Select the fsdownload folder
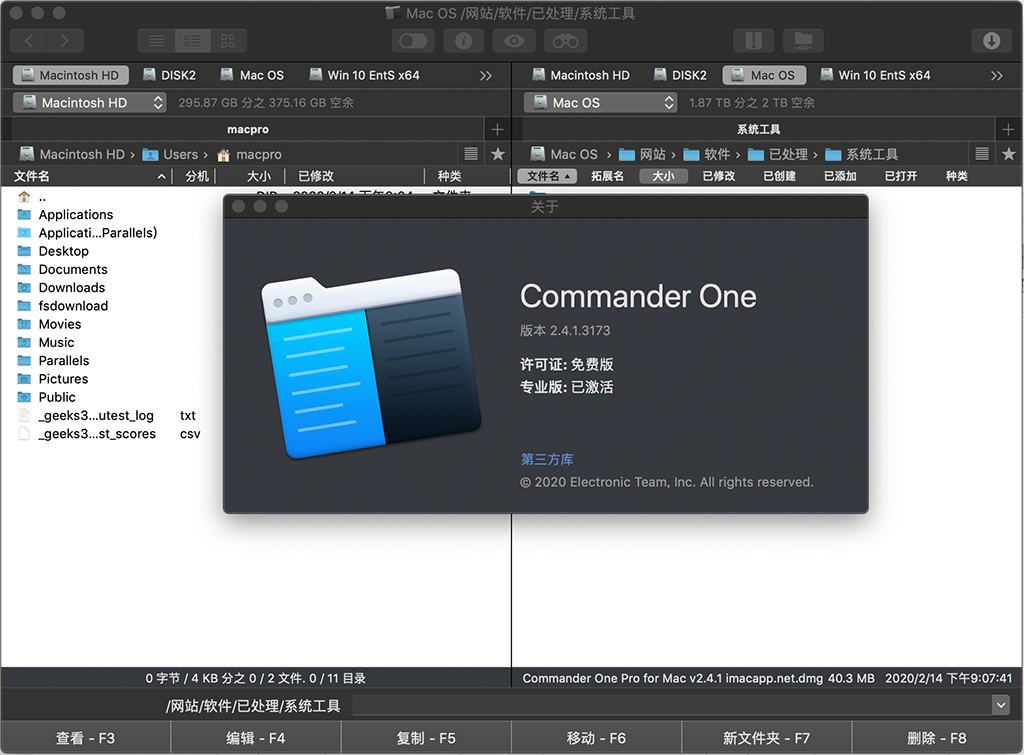 (x=73, y=306)
